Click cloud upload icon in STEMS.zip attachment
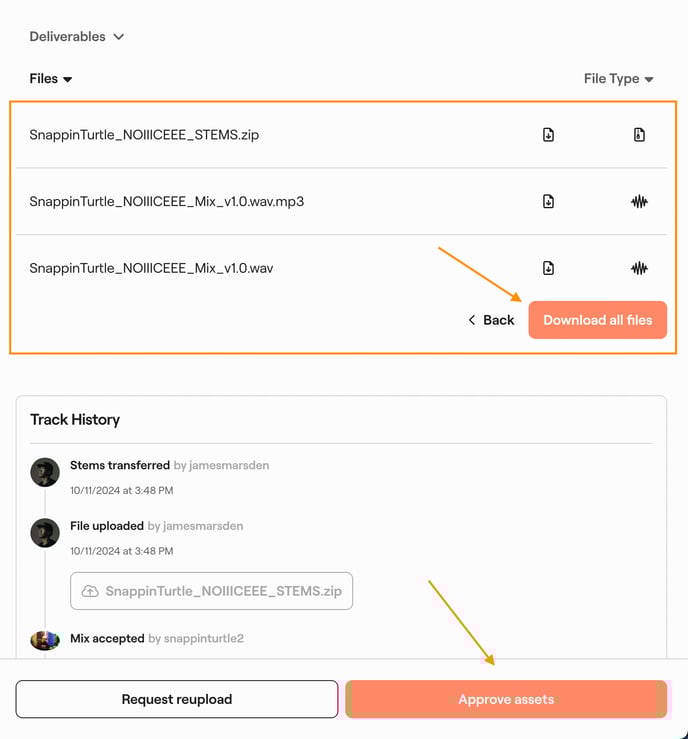688x739 pixels. tap(90, 591)
